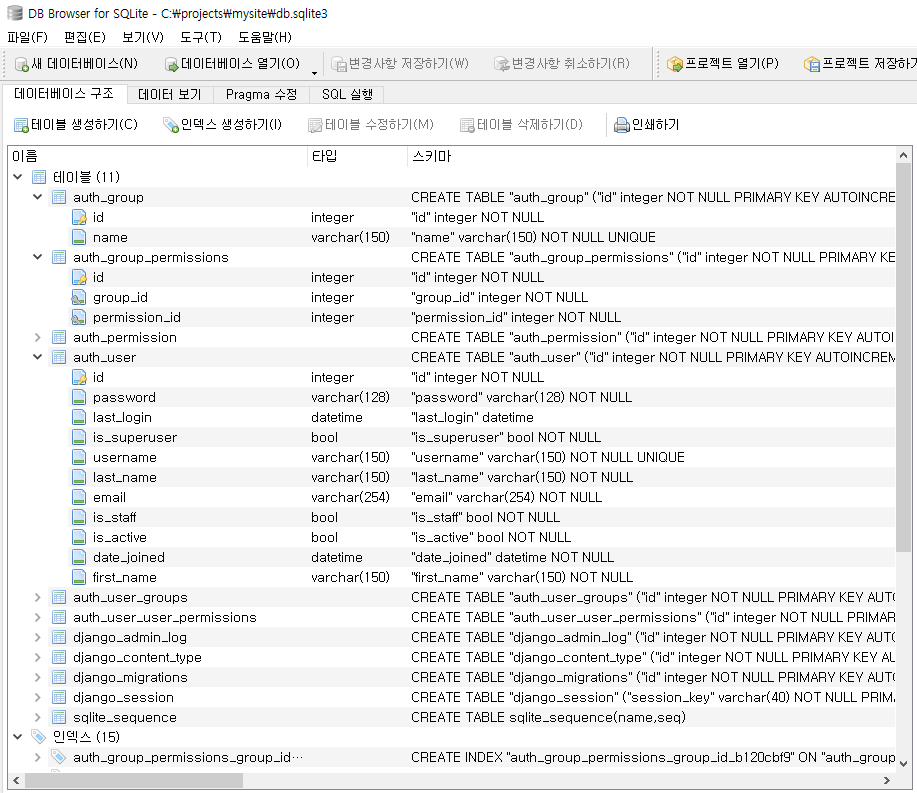Click the Revert Changes (변경사항 취소하기) icon
This screenshot has height=793, width=917.
point(502,64)
